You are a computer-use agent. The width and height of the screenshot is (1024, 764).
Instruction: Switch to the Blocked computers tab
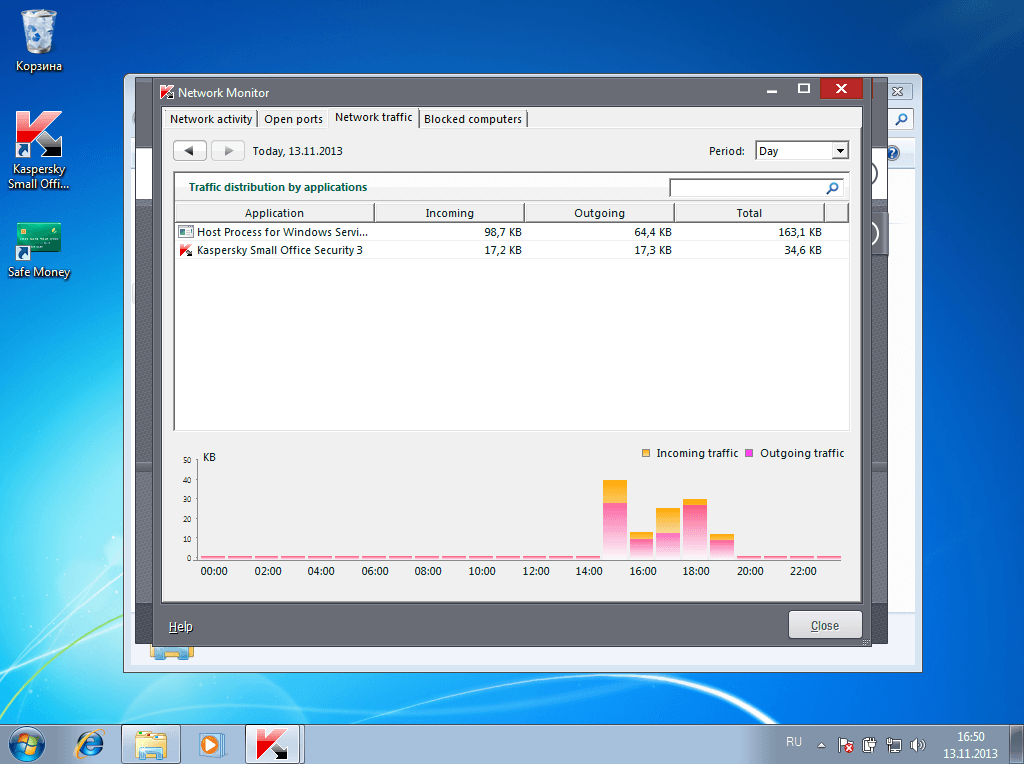pos(473,119)
